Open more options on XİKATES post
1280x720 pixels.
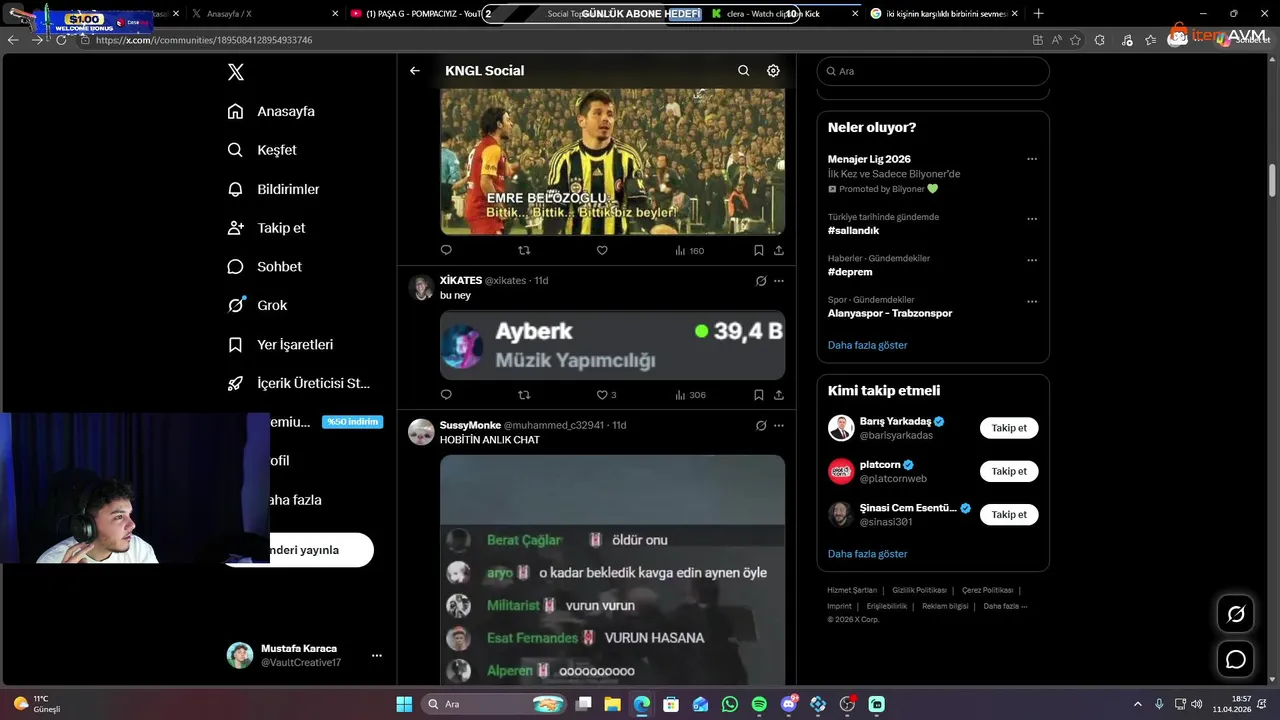(779, 281)
